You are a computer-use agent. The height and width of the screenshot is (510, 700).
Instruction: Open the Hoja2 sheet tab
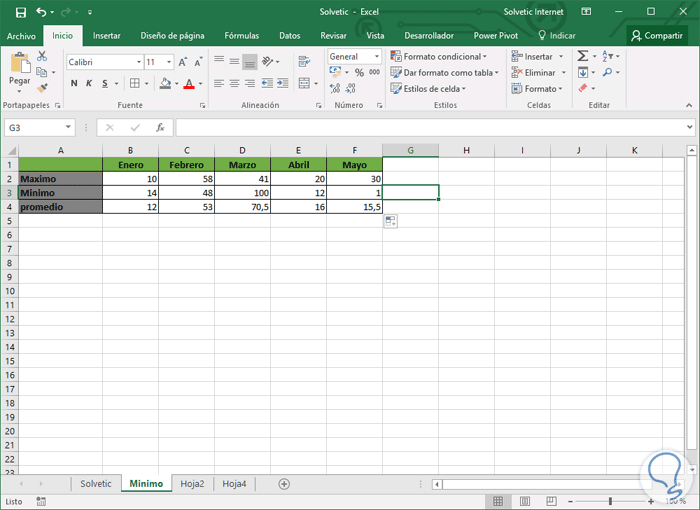pos(192,484)
